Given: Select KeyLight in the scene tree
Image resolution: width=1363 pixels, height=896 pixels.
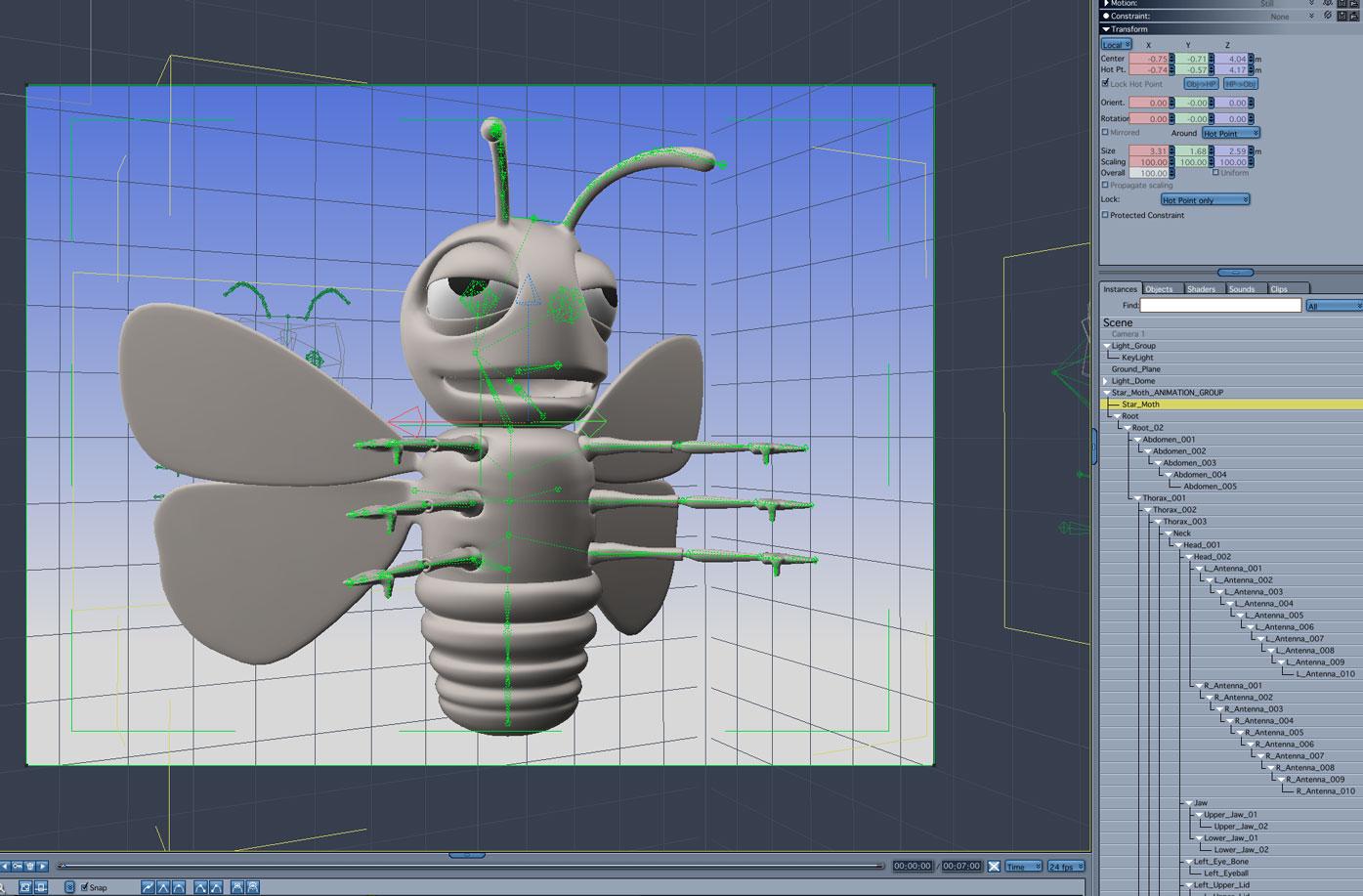Looking at the screenshot, I should (1137, 358).
